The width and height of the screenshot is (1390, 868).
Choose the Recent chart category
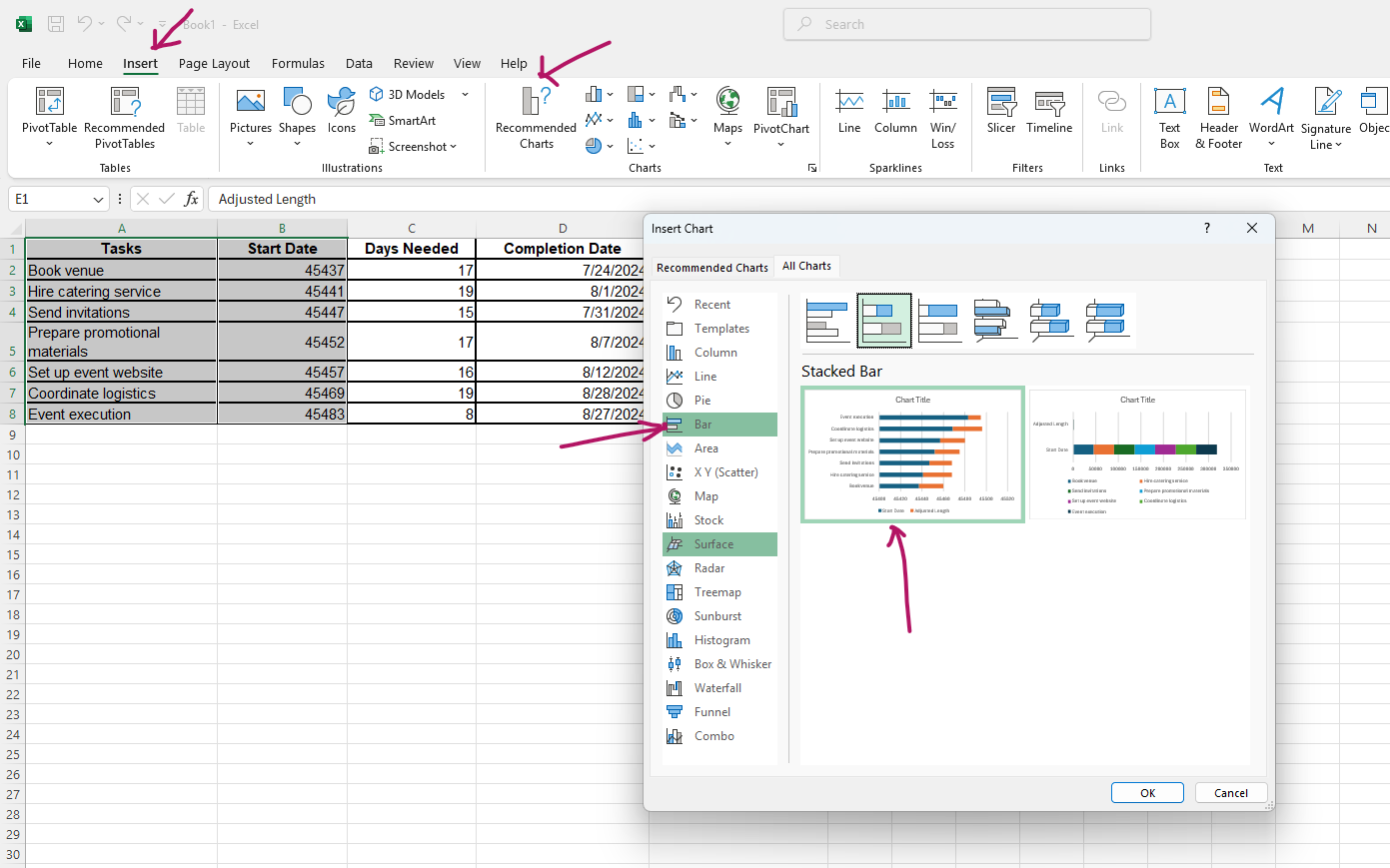[x=719, y=305]
